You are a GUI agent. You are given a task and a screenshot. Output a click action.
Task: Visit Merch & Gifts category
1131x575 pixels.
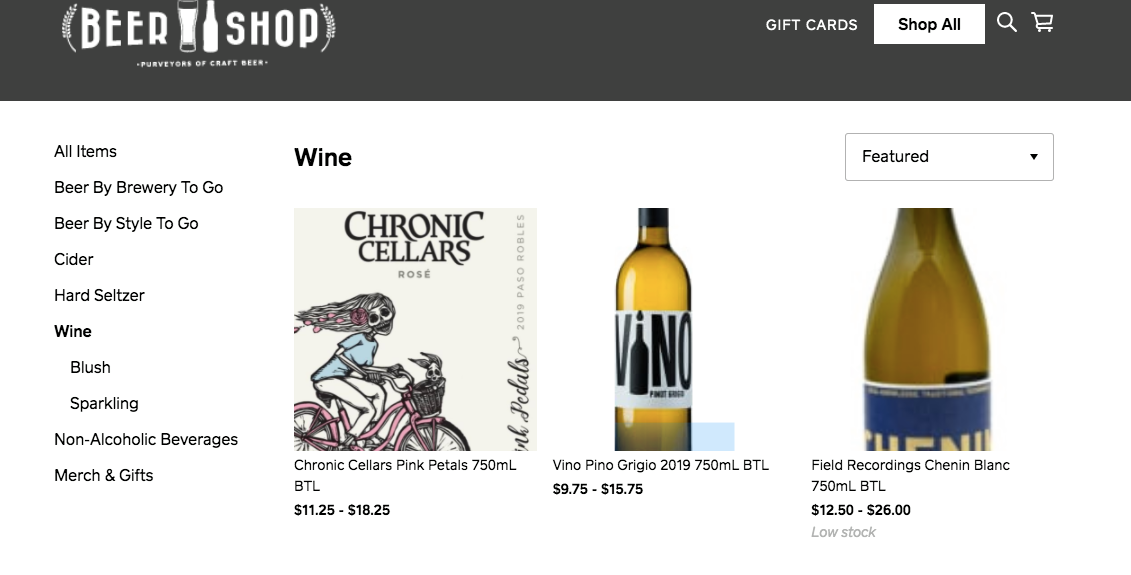(x=103, y=475)
